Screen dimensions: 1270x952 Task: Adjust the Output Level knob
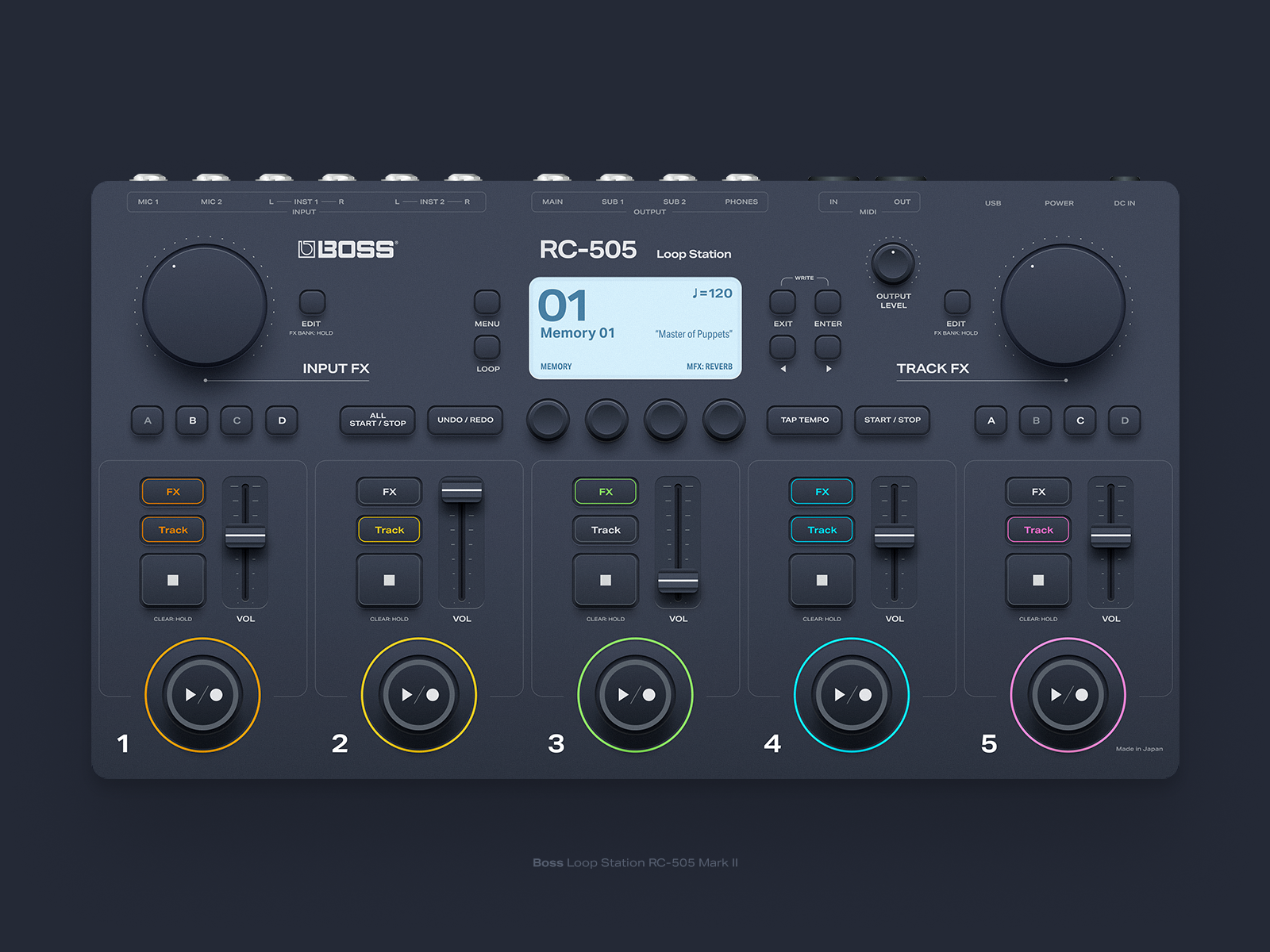coord(892,264)
